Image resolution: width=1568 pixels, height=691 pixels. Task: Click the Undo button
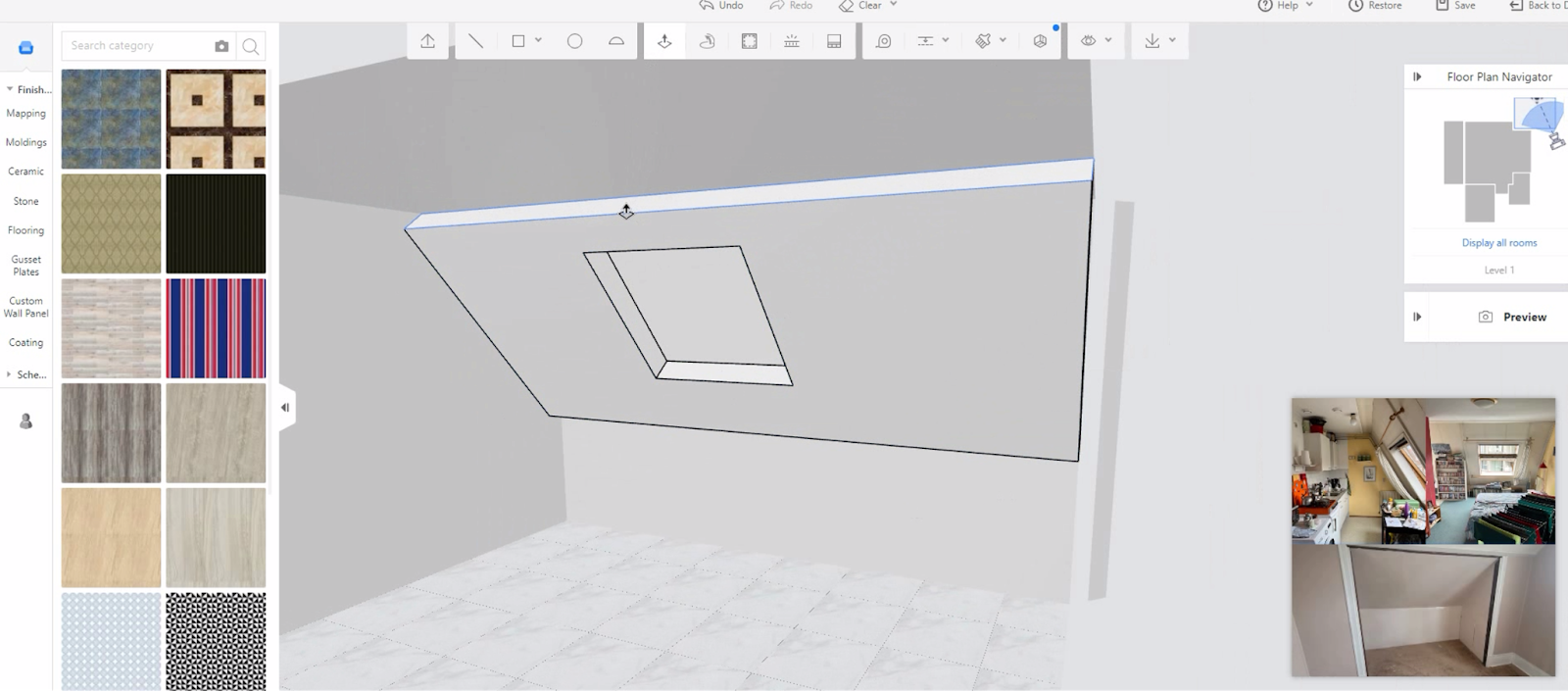(721, 6)
